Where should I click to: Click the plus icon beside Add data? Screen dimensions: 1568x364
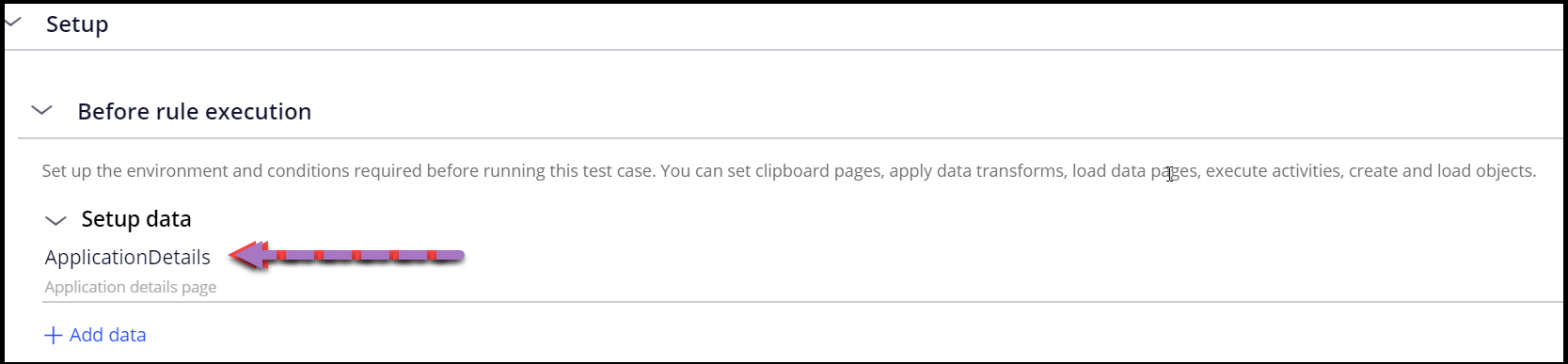[x=54, y=335]
